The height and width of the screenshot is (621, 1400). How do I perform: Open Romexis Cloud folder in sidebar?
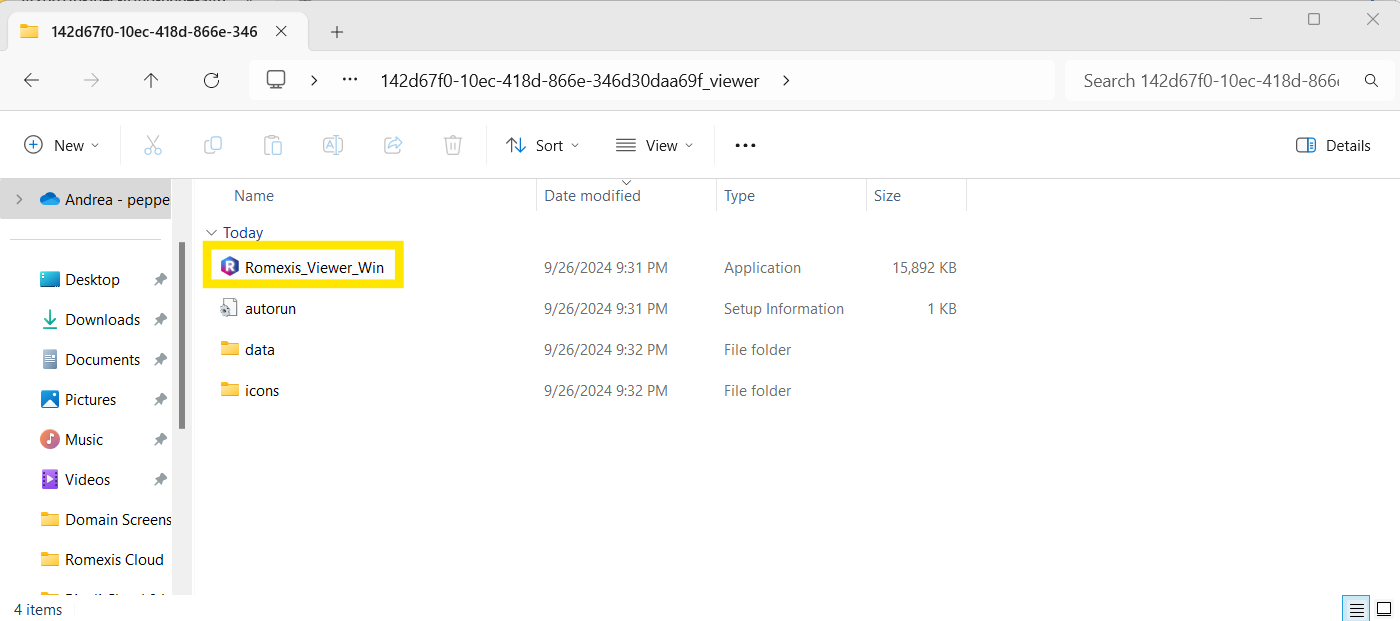tap(102, 560)
